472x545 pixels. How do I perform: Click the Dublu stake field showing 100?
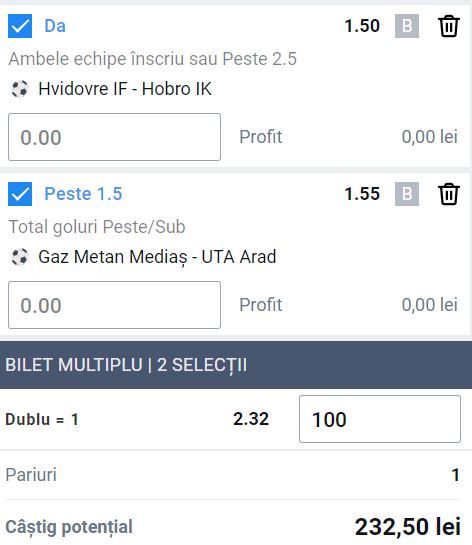[380, 419]
